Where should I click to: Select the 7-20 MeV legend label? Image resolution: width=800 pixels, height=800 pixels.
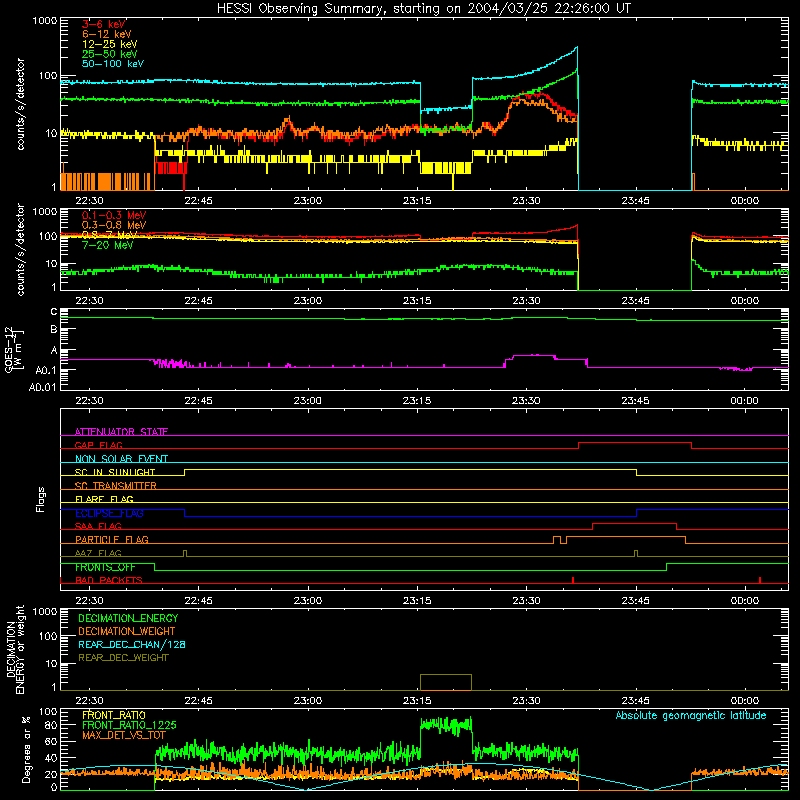tap(107, 245)
